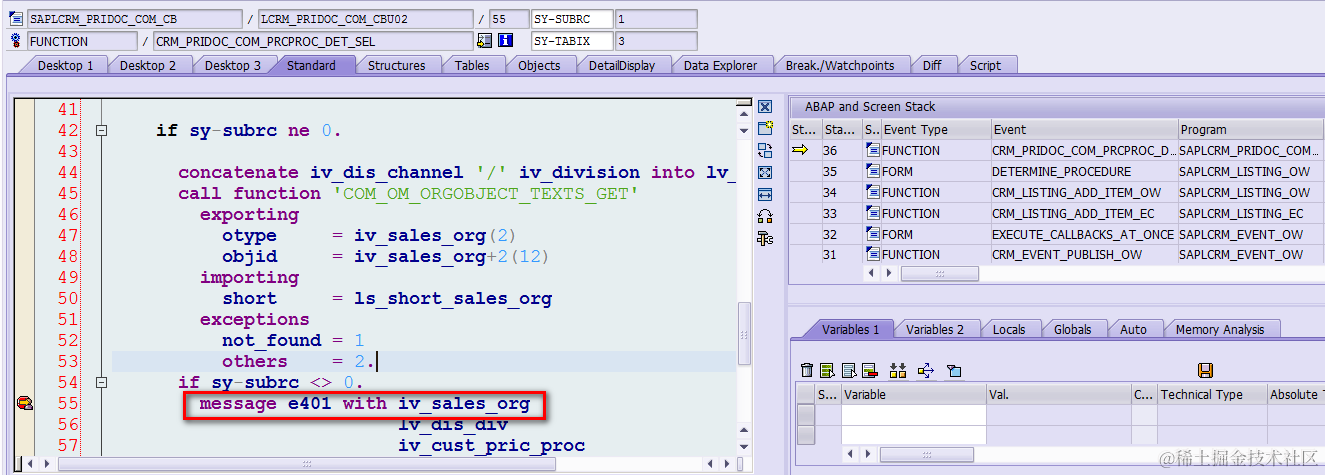The width and height of the screenshot is (1325, 475).
Task: Click the maximize horizontally icon beside editor
Action: [765, 194]
